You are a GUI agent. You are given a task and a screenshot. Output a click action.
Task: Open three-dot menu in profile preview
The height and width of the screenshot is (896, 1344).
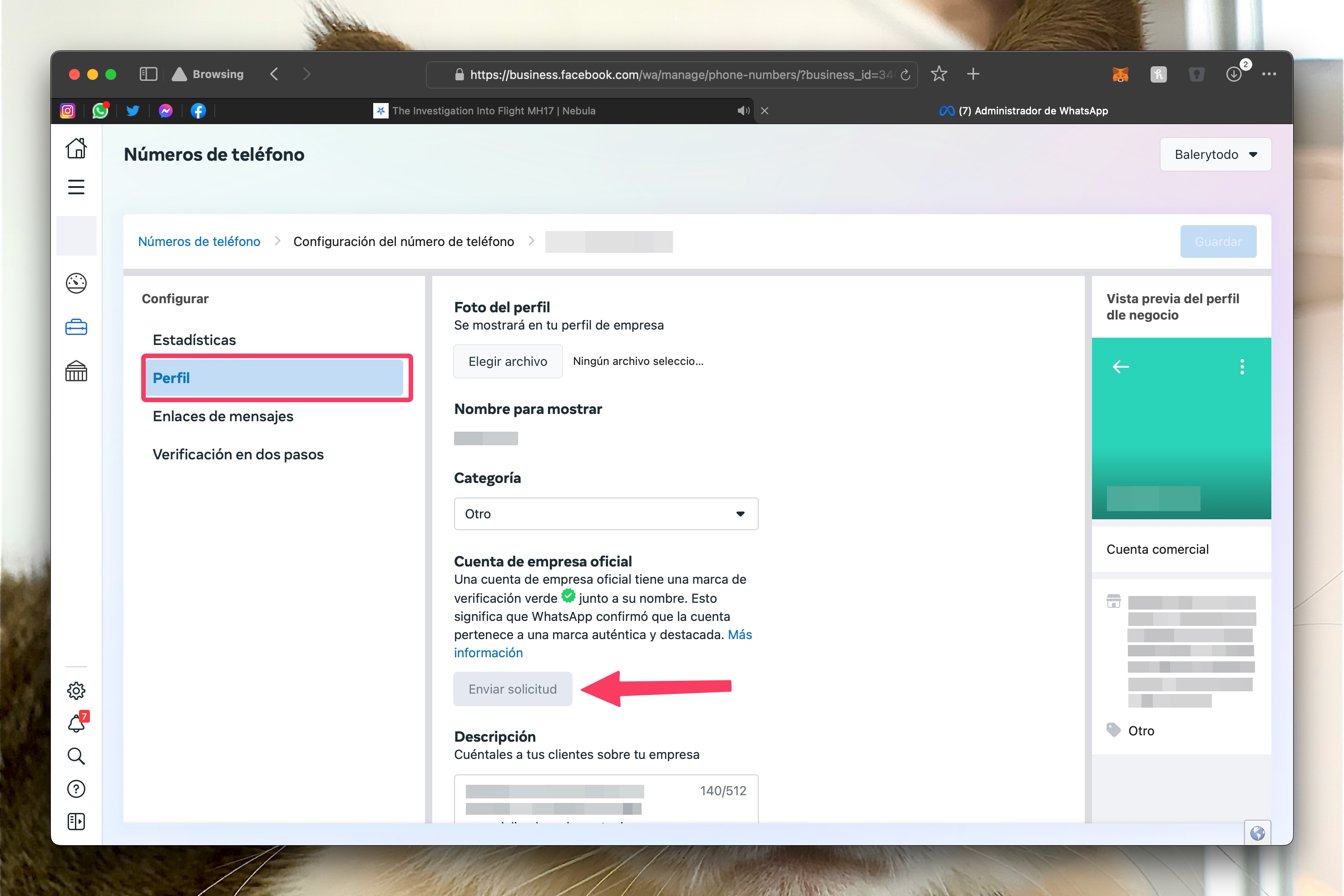click(1242, 367)
